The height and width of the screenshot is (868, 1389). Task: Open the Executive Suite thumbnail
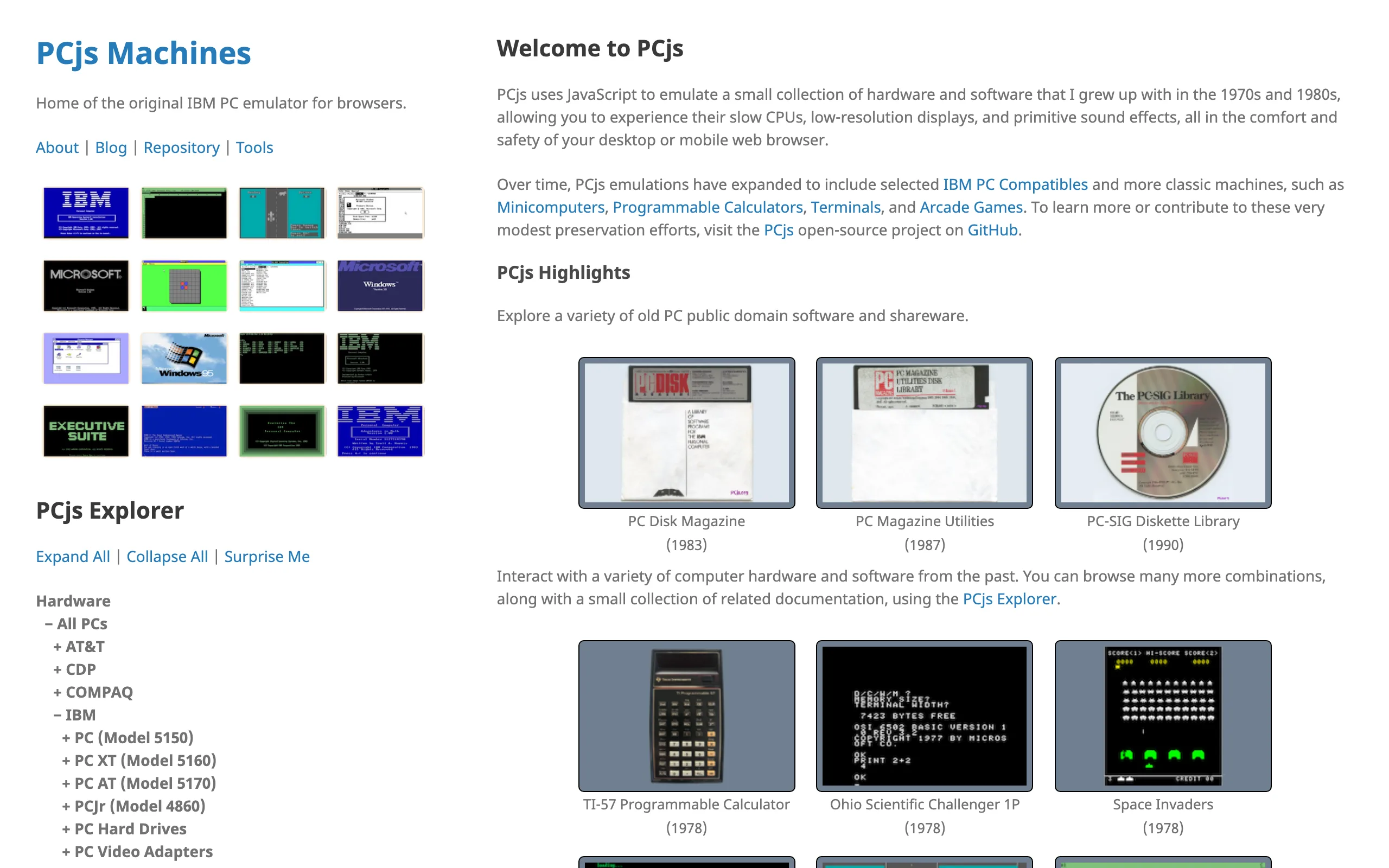click(x=86, y=431)
